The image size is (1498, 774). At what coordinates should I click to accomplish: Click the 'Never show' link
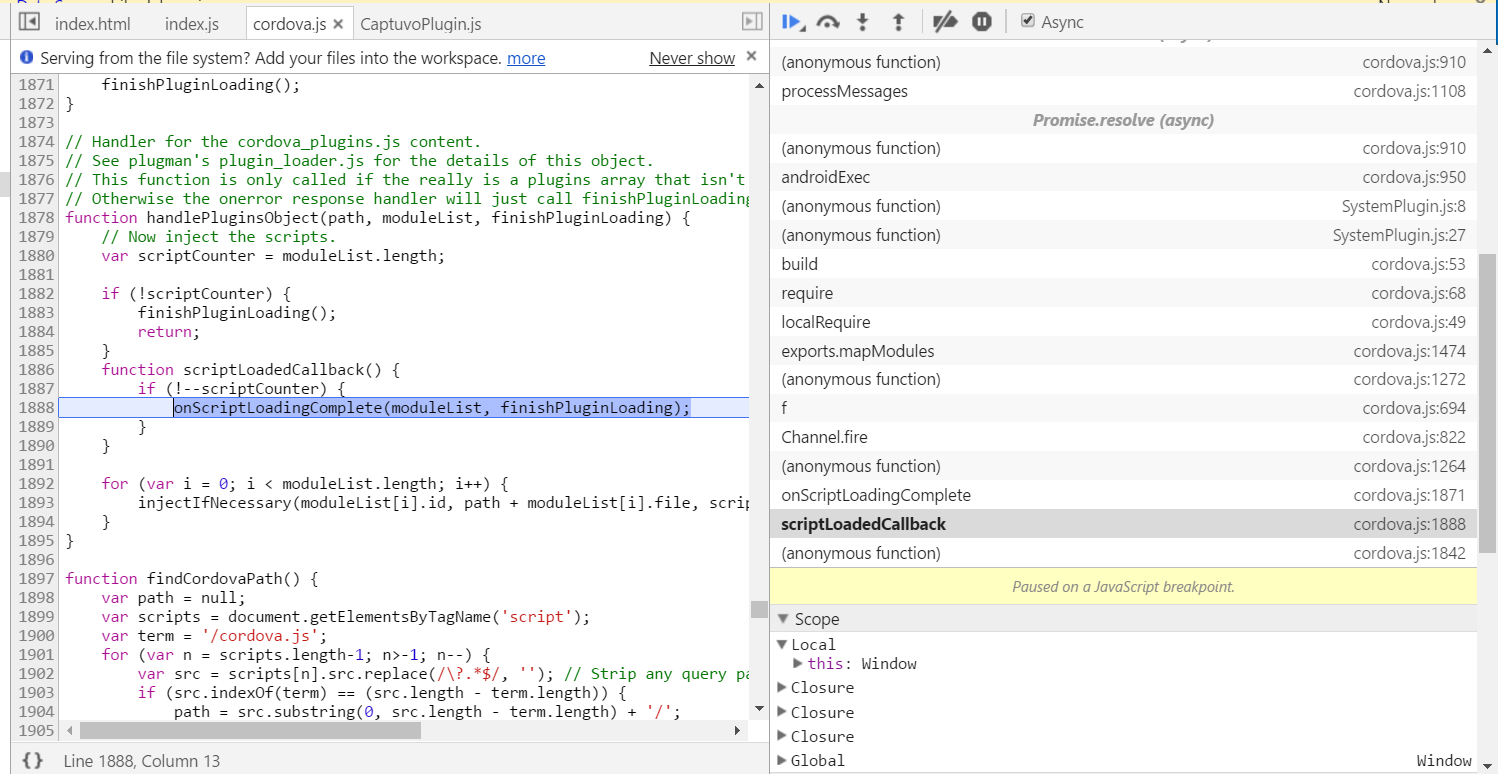click(x=692, y=58)
